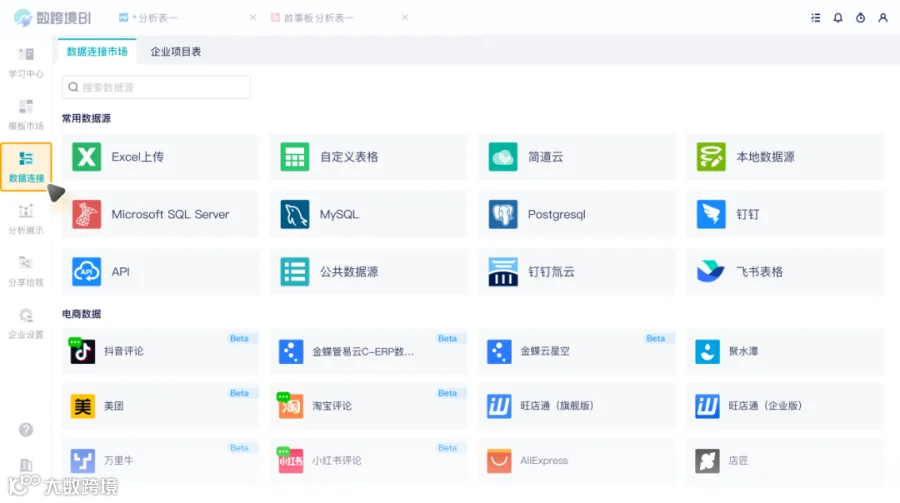900x503 pixels.
Task: Choose the 抖音评论 data source
Action: pos(160,351)
